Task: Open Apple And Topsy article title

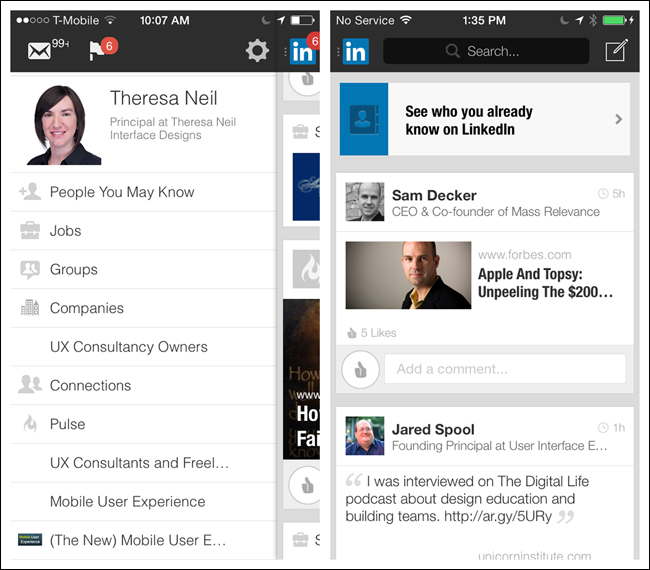Action: [546, 283]
